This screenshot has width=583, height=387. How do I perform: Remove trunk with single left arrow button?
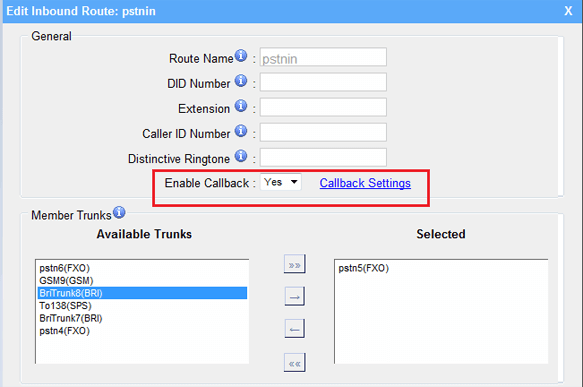[294, 329]
